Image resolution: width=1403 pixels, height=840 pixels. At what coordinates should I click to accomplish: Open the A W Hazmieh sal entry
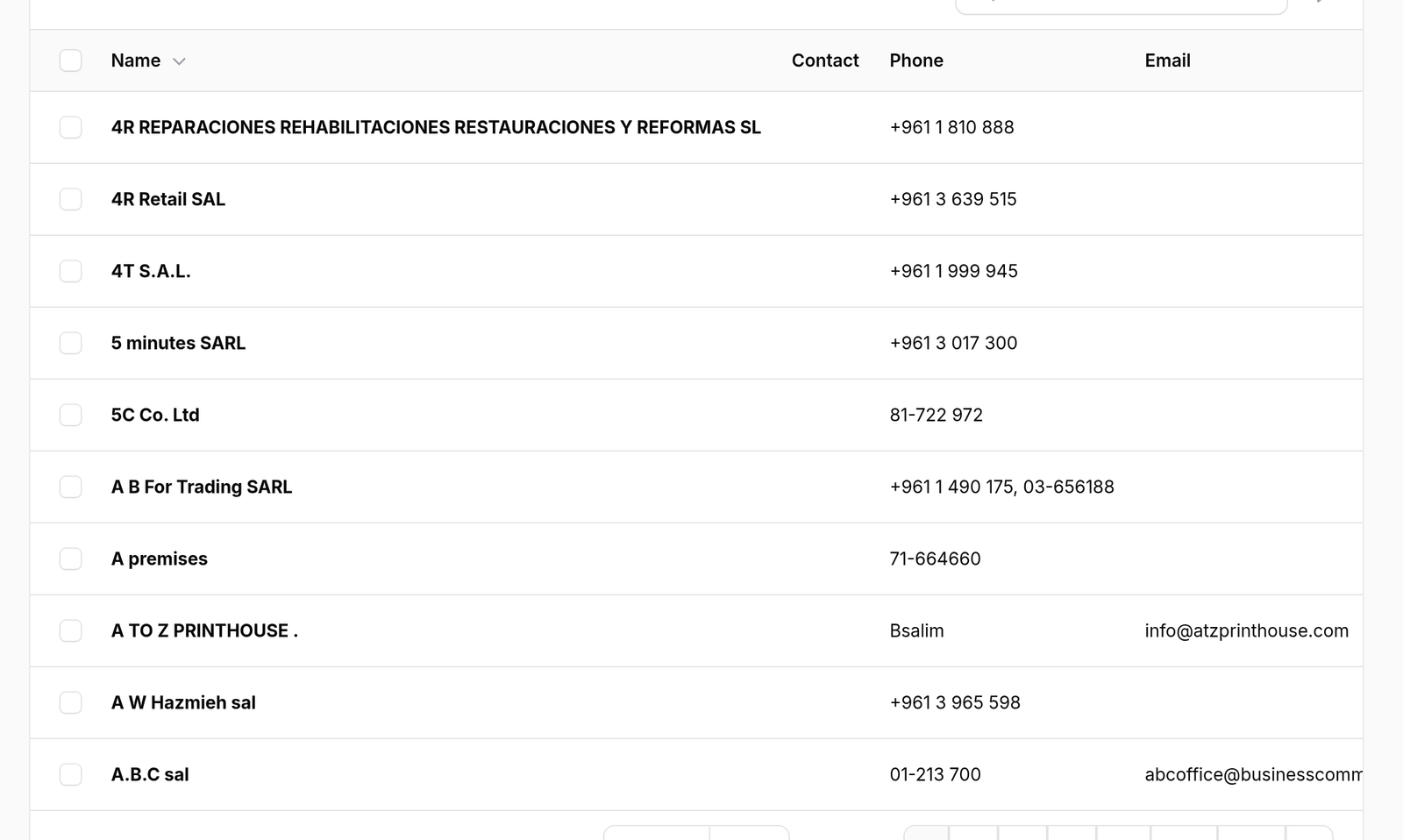pyautogui.click(x=183, y=702)
